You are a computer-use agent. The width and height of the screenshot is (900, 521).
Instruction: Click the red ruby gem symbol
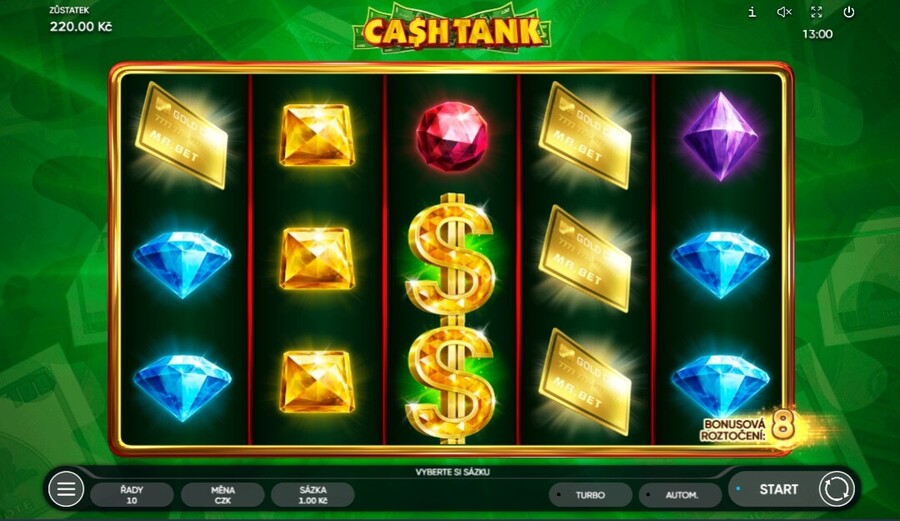[x=452, y=136]
